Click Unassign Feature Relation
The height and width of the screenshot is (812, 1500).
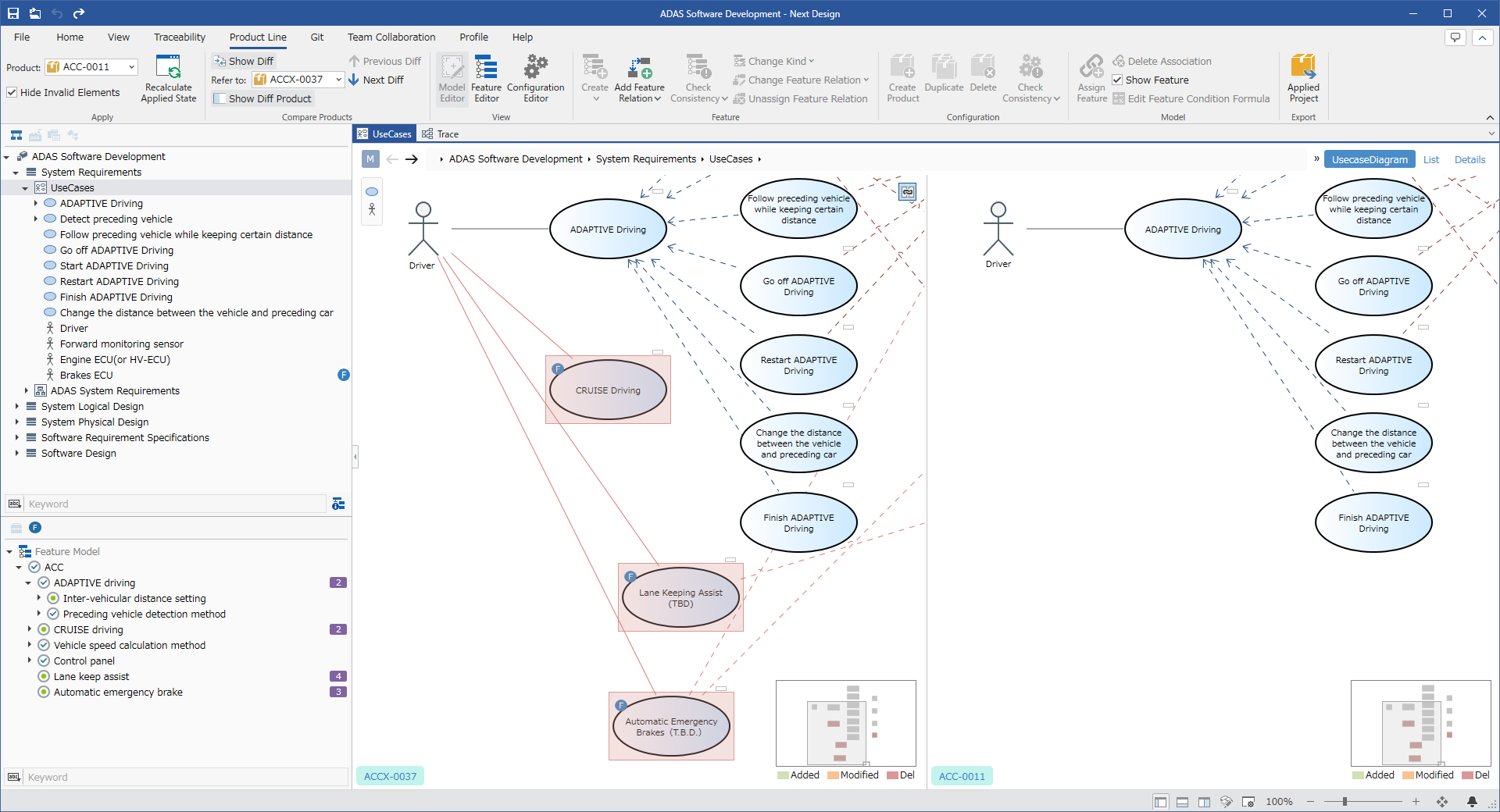[801, 98]
